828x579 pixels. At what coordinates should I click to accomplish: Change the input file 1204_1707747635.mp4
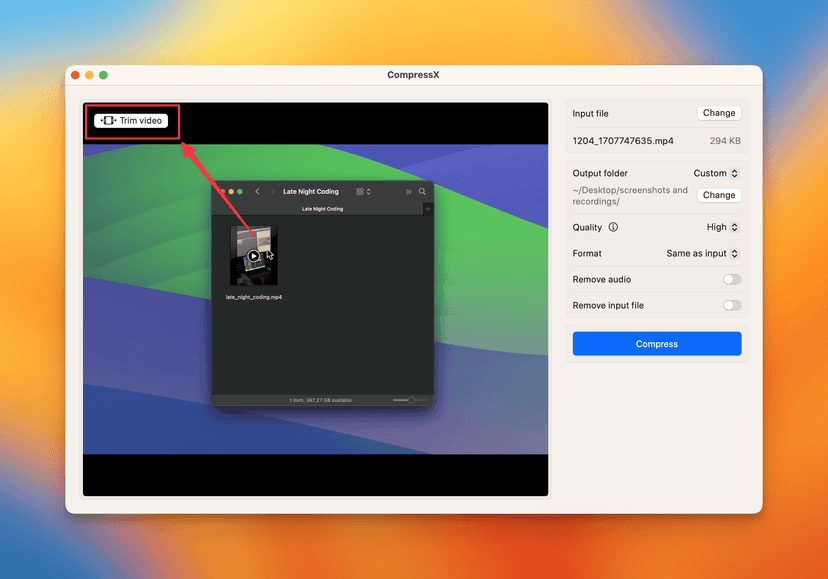tap(718, 113)
